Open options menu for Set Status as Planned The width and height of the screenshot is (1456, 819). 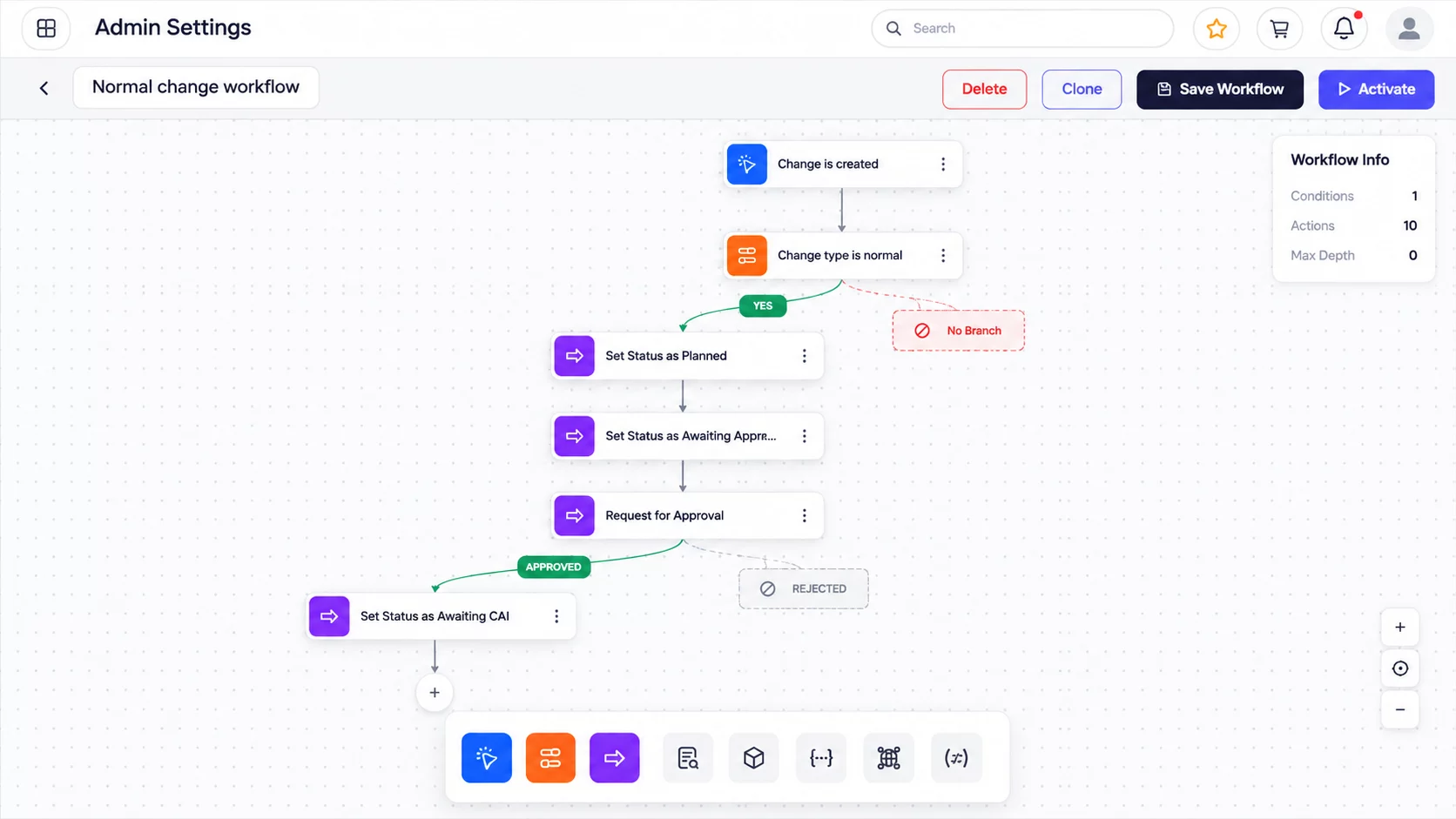coord(804,356)
